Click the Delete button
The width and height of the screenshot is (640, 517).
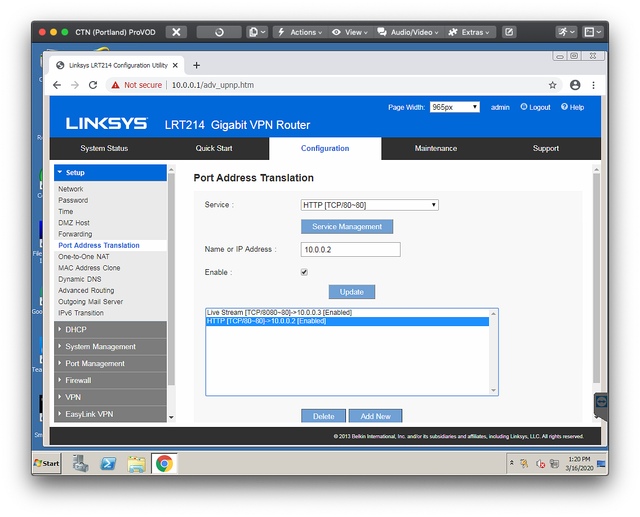(323, 416)
